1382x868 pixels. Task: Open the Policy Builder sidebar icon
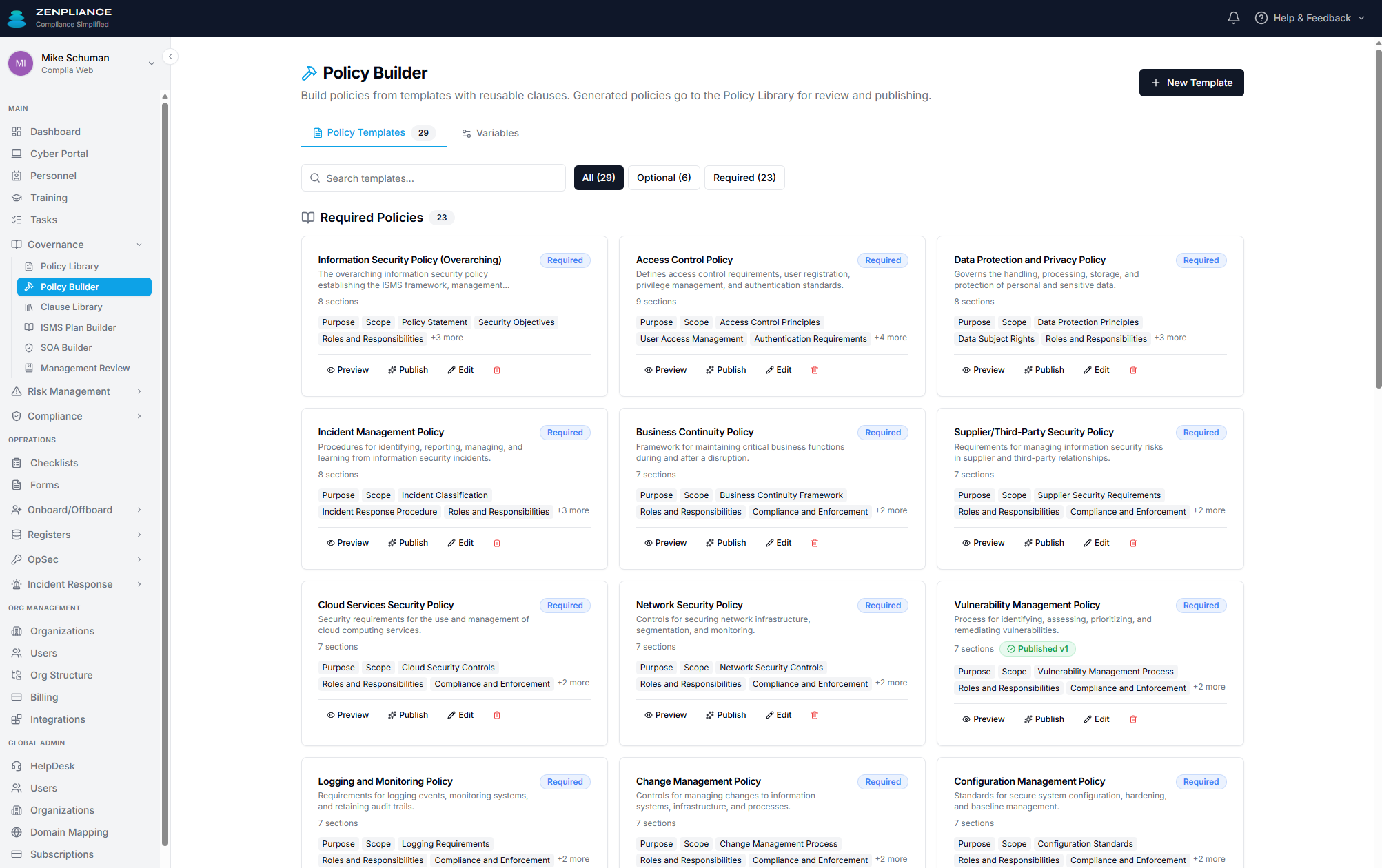click(28, 287)
